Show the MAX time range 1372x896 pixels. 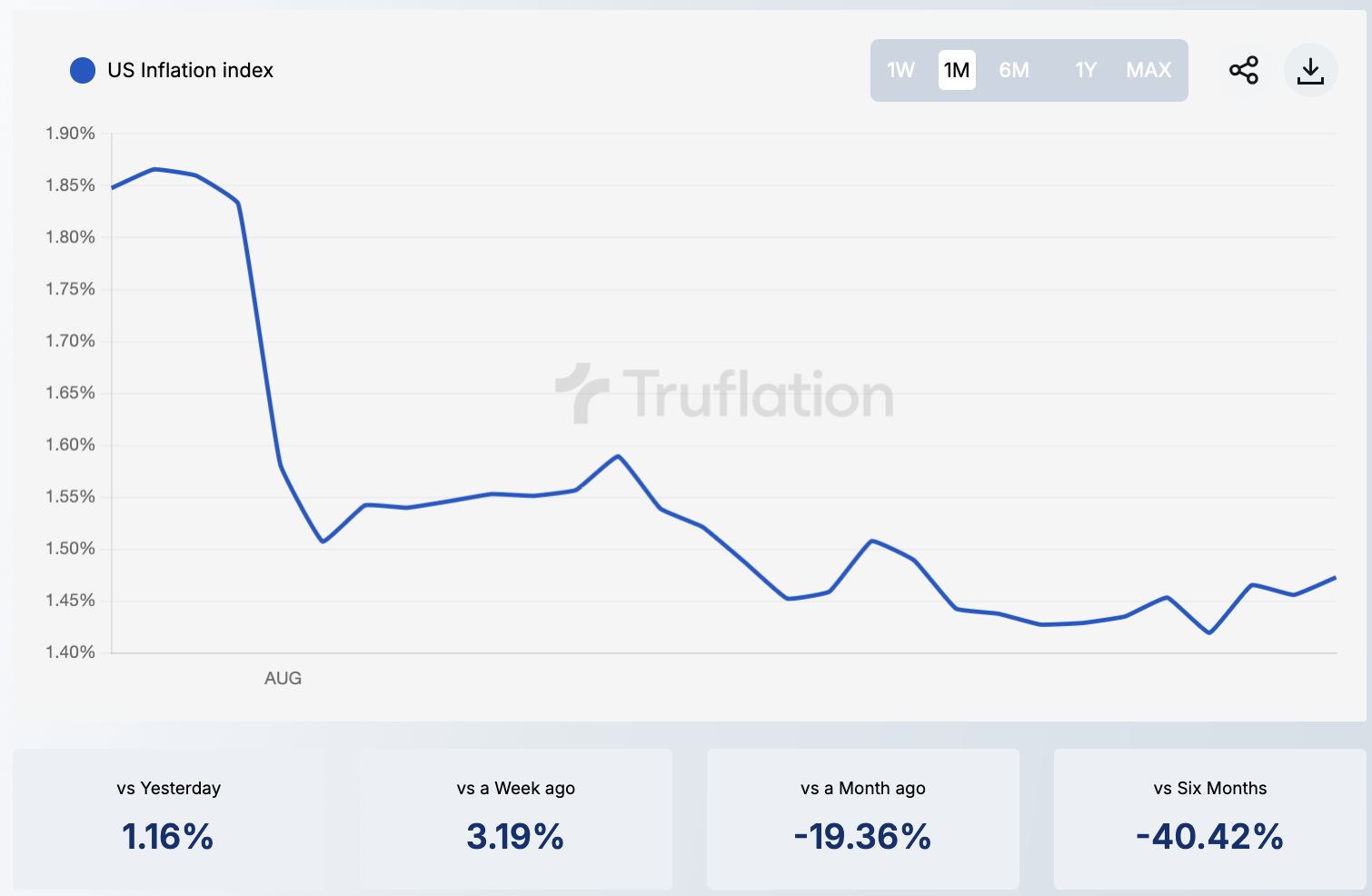(x=1148, y=70)
